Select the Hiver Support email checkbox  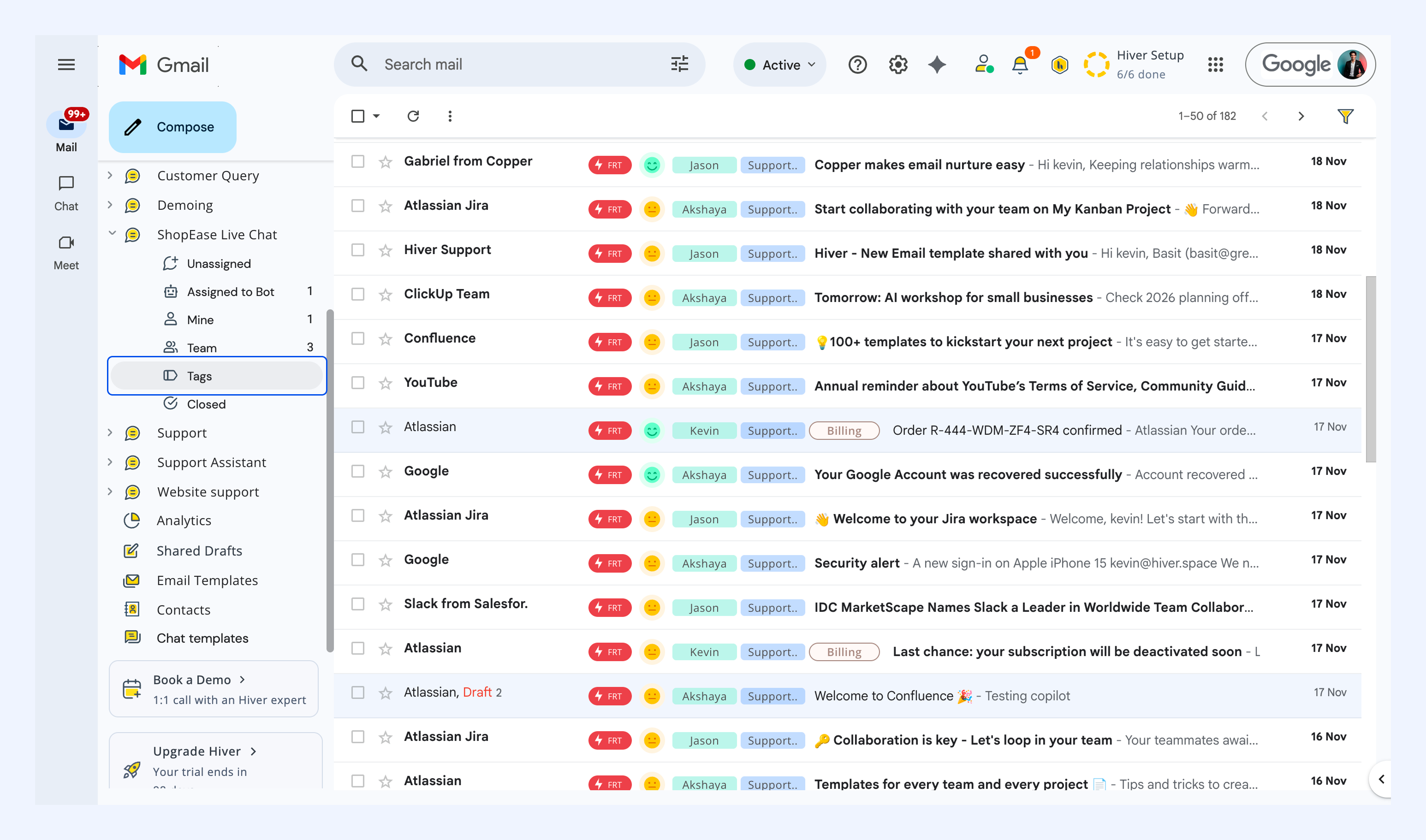coord(358,249)
